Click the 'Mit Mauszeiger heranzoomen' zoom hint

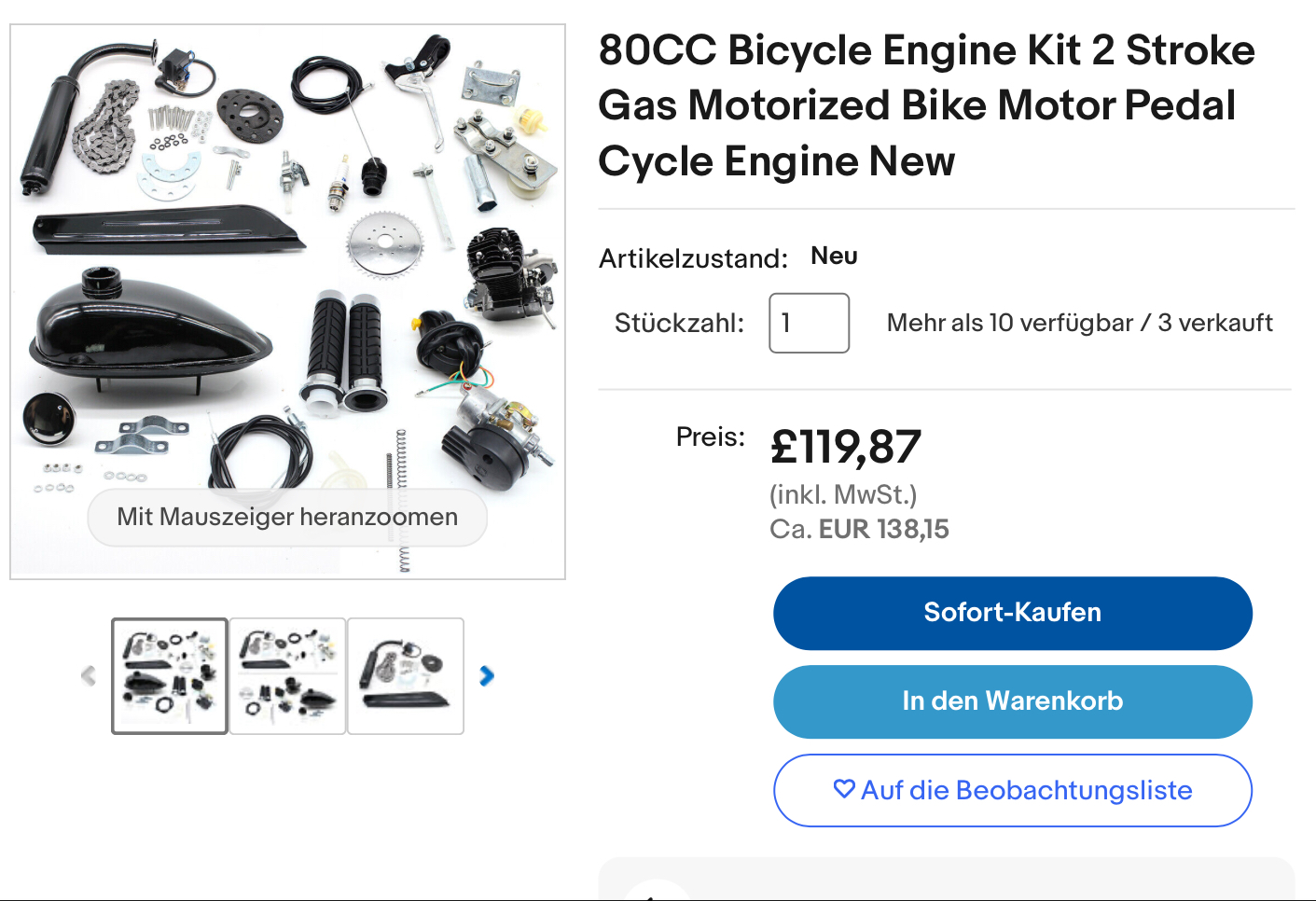[x=287, y=517]
